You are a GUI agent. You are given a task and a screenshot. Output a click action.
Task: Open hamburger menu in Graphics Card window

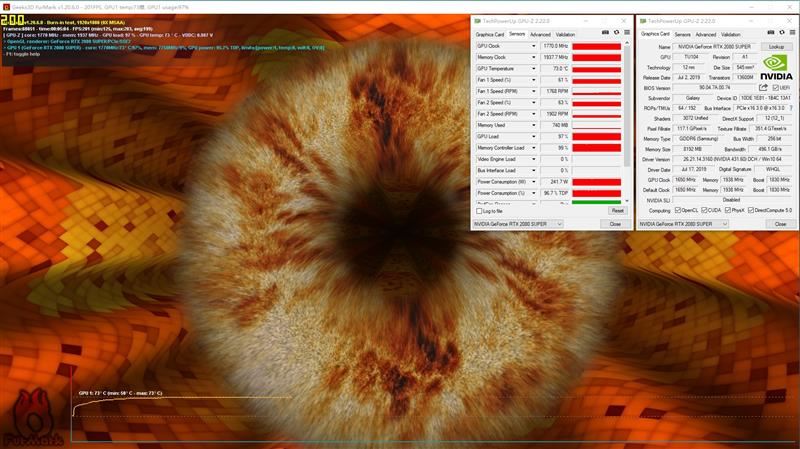[792, 32]
